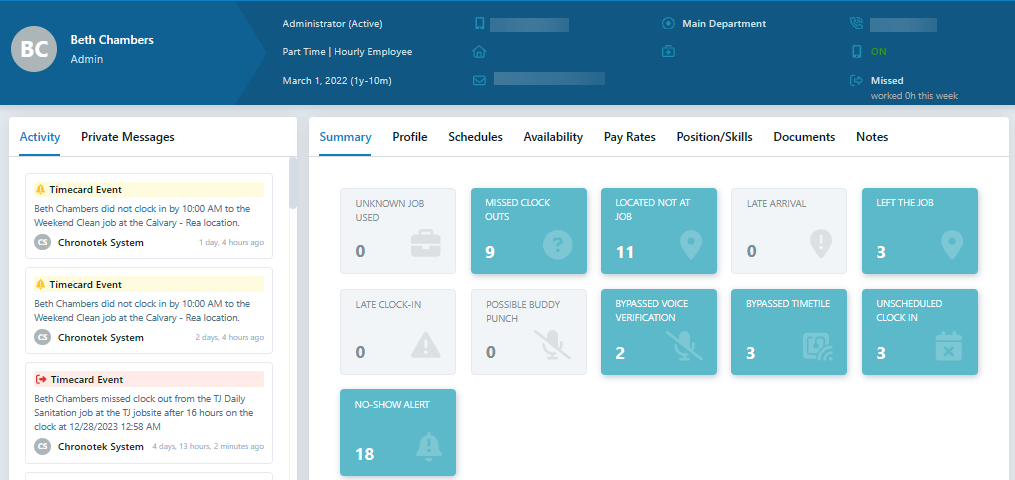Image resolution: width=1015 pixels, height=480 pixels.
Task: Click the mobile device icon beside ON
Action: [x=856, y=52]
